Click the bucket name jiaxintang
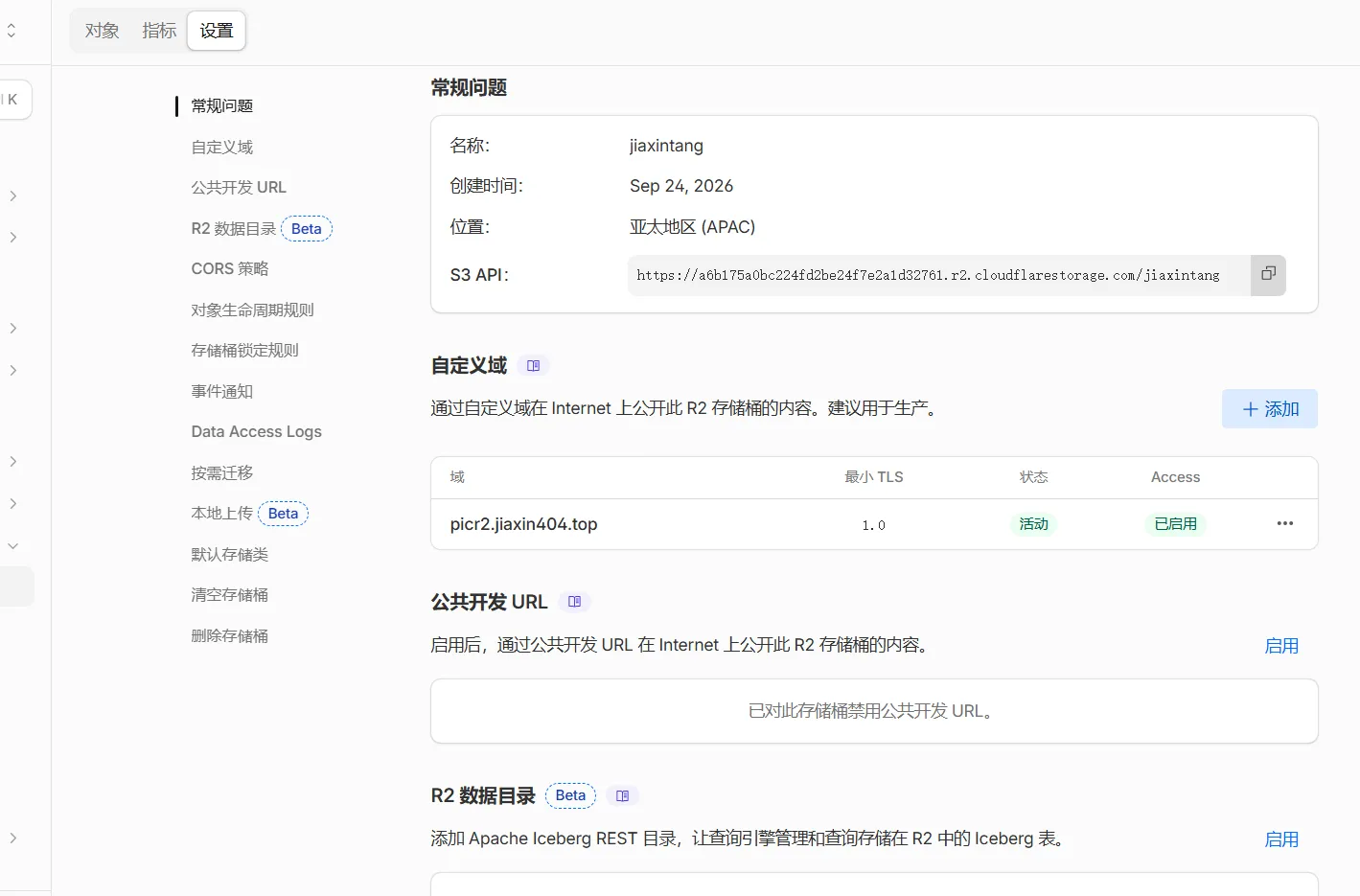The image size is (1360, 896). coord(666,146)
